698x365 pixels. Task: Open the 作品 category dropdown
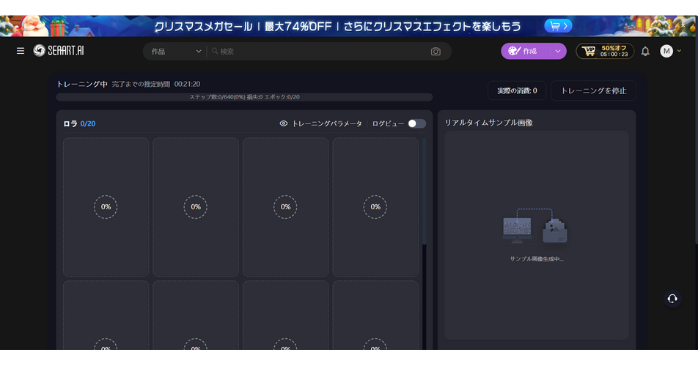[176, 52]
